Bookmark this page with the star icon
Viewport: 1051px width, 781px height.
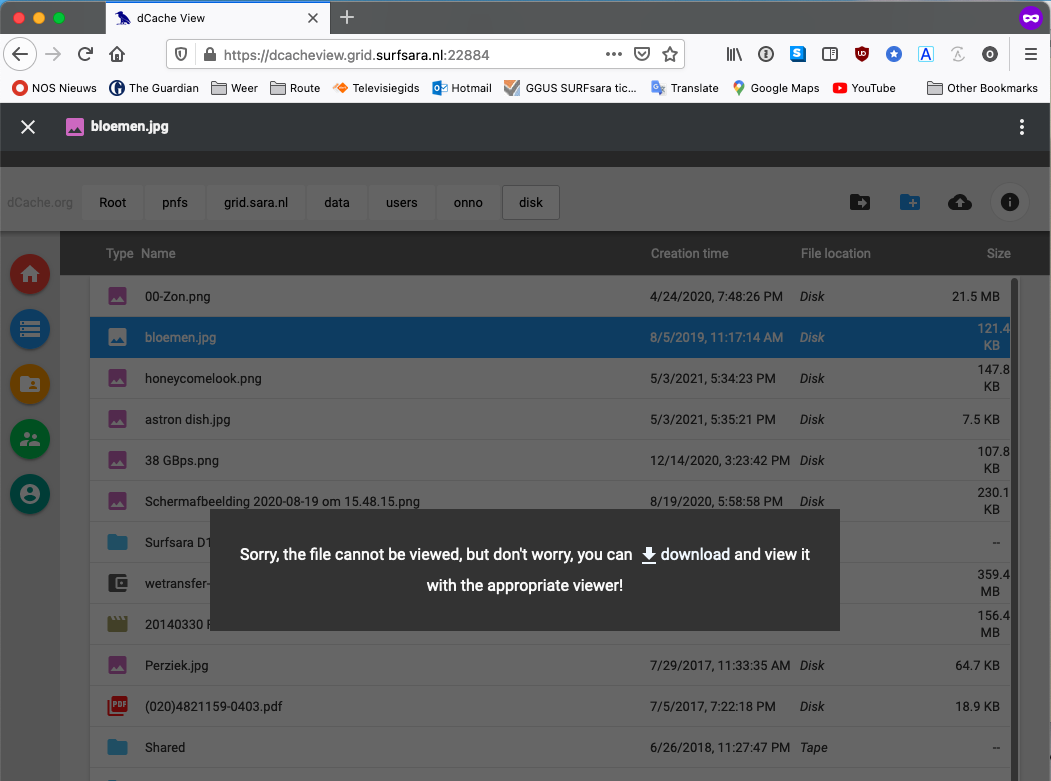pos(670,54)
